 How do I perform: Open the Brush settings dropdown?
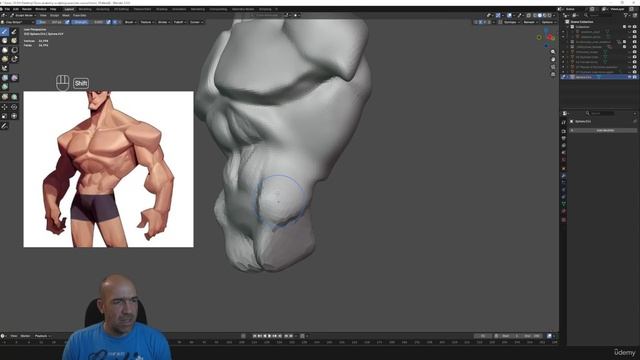pos(130,22)
